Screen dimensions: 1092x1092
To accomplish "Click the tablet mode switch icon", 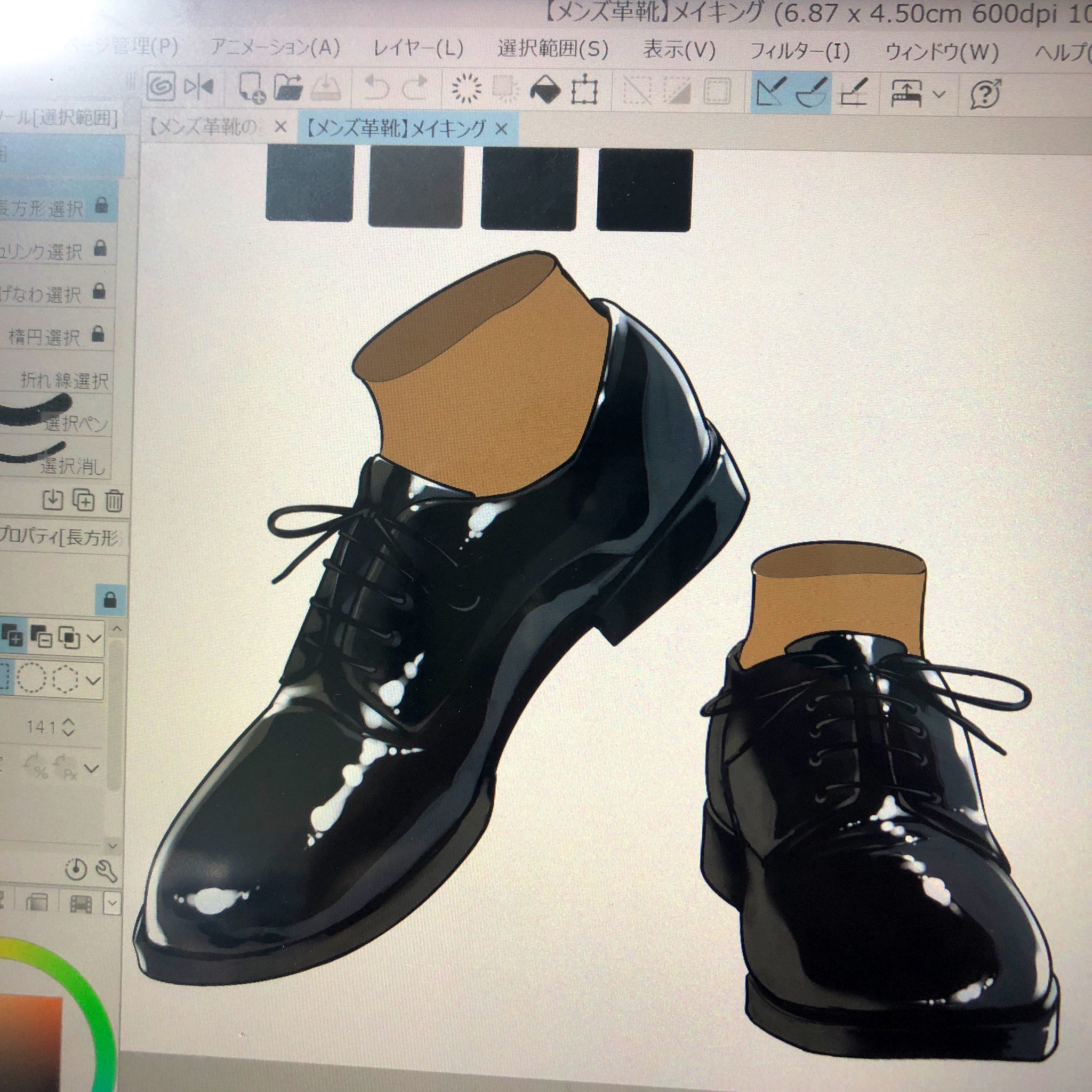I will pyautogui.click(x=906, y=94).
